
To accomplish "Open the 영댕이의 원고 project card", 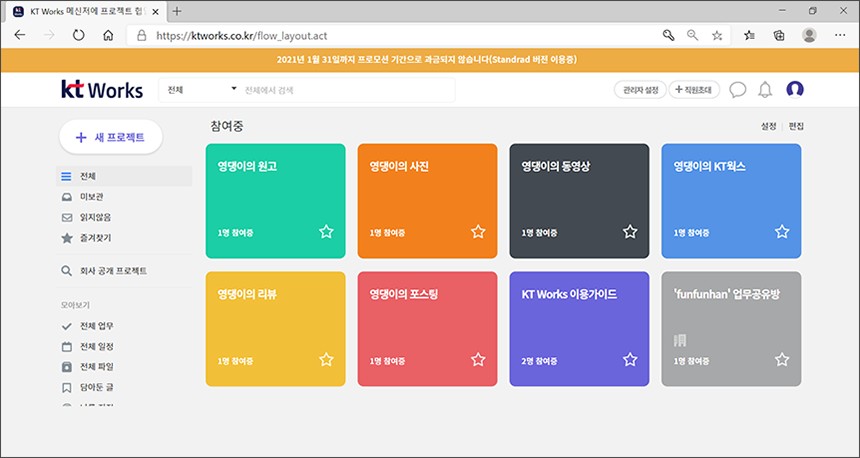I will pyautogui.click(x=275, y=201).
